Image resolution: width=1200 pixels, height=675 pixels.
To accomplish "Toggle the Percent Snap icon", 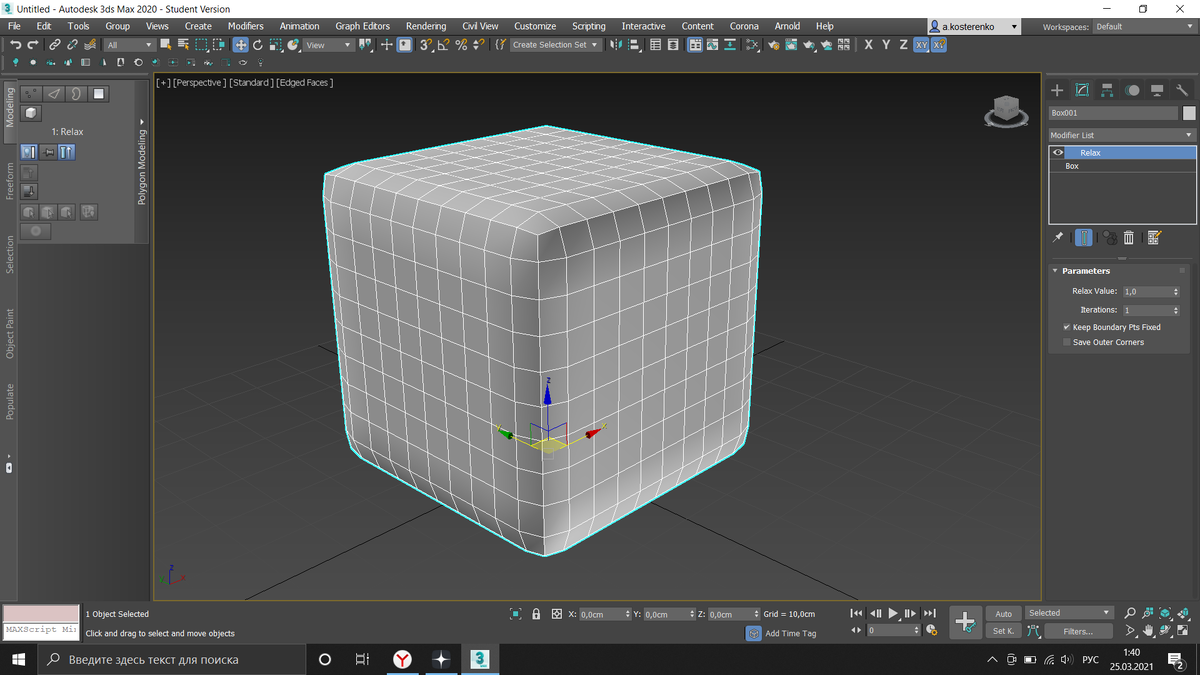I will (461, 45).
